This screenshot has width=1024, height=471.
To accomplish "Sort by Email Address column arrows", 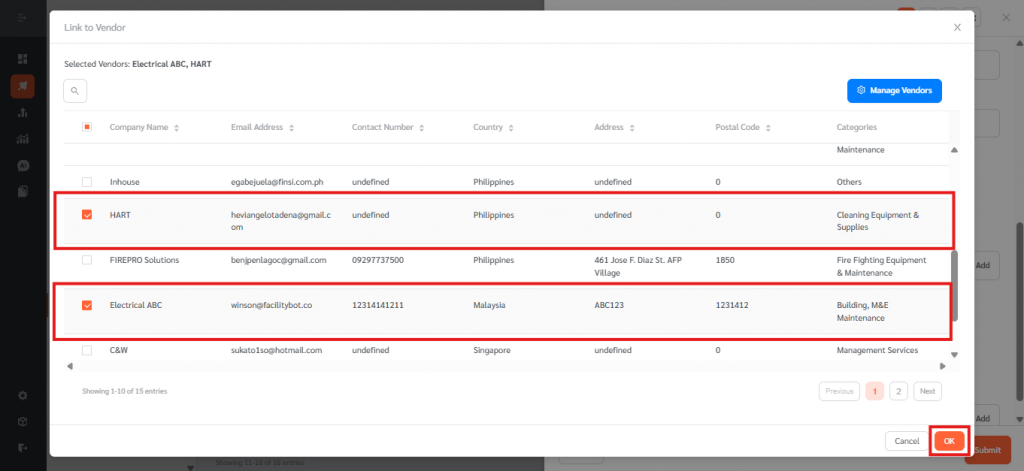I will (x=291, y=128).
